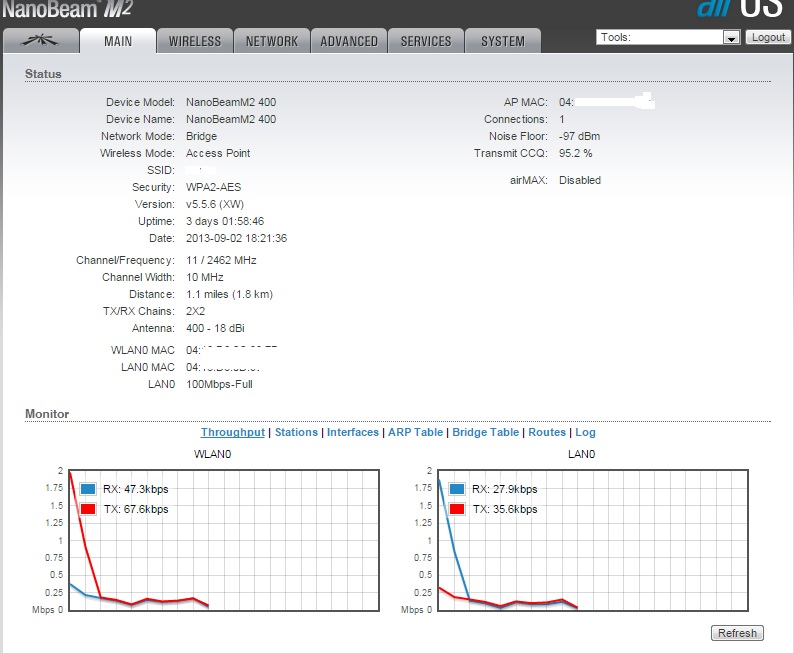This screenshot has width=794, height=653.
Task: Open the Log monitor link
Action: pyautogui.click(x=585, y=432)
